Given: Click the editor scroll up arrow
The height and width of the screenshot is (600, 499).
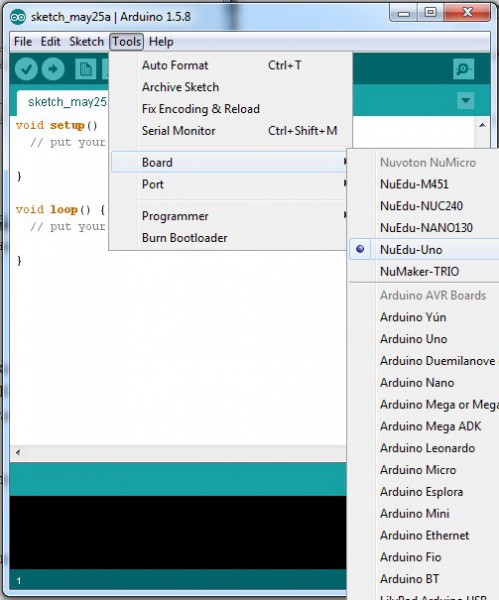Looking at the screenshot, I should pyautogui.click(x=482, y=125).
